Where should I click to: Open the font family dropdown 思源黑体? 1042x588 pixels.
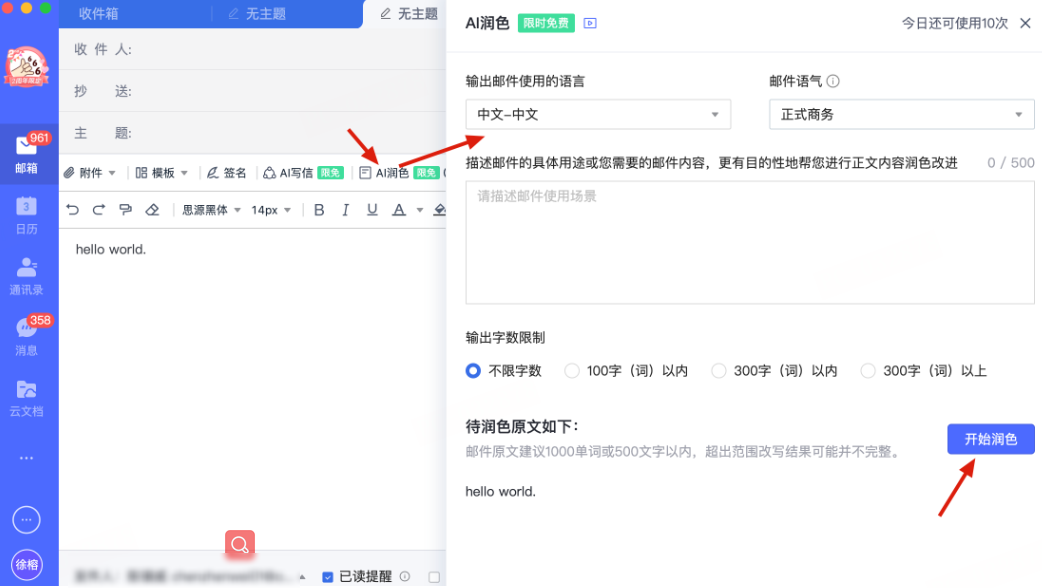[211, 210]
